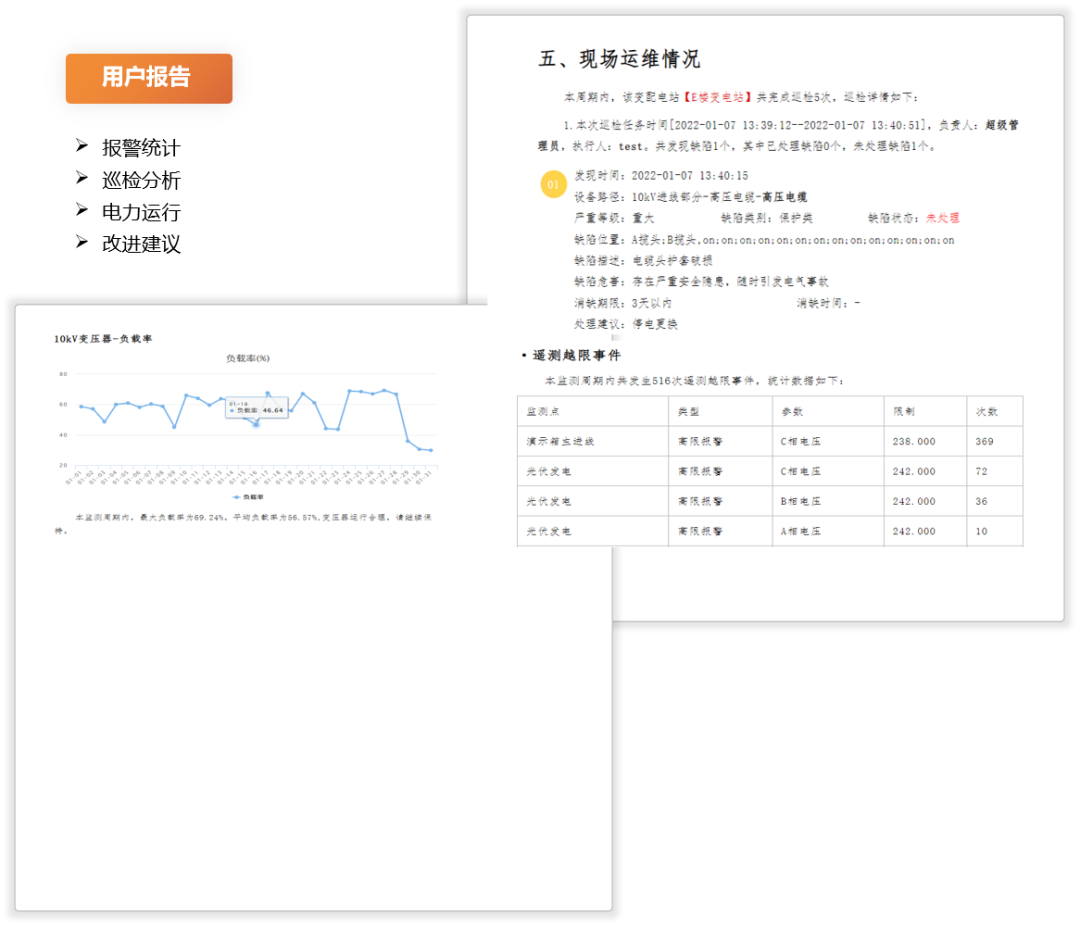
Task: Click the 46.64 tooltip box on chart
Action: coord(257,408)
